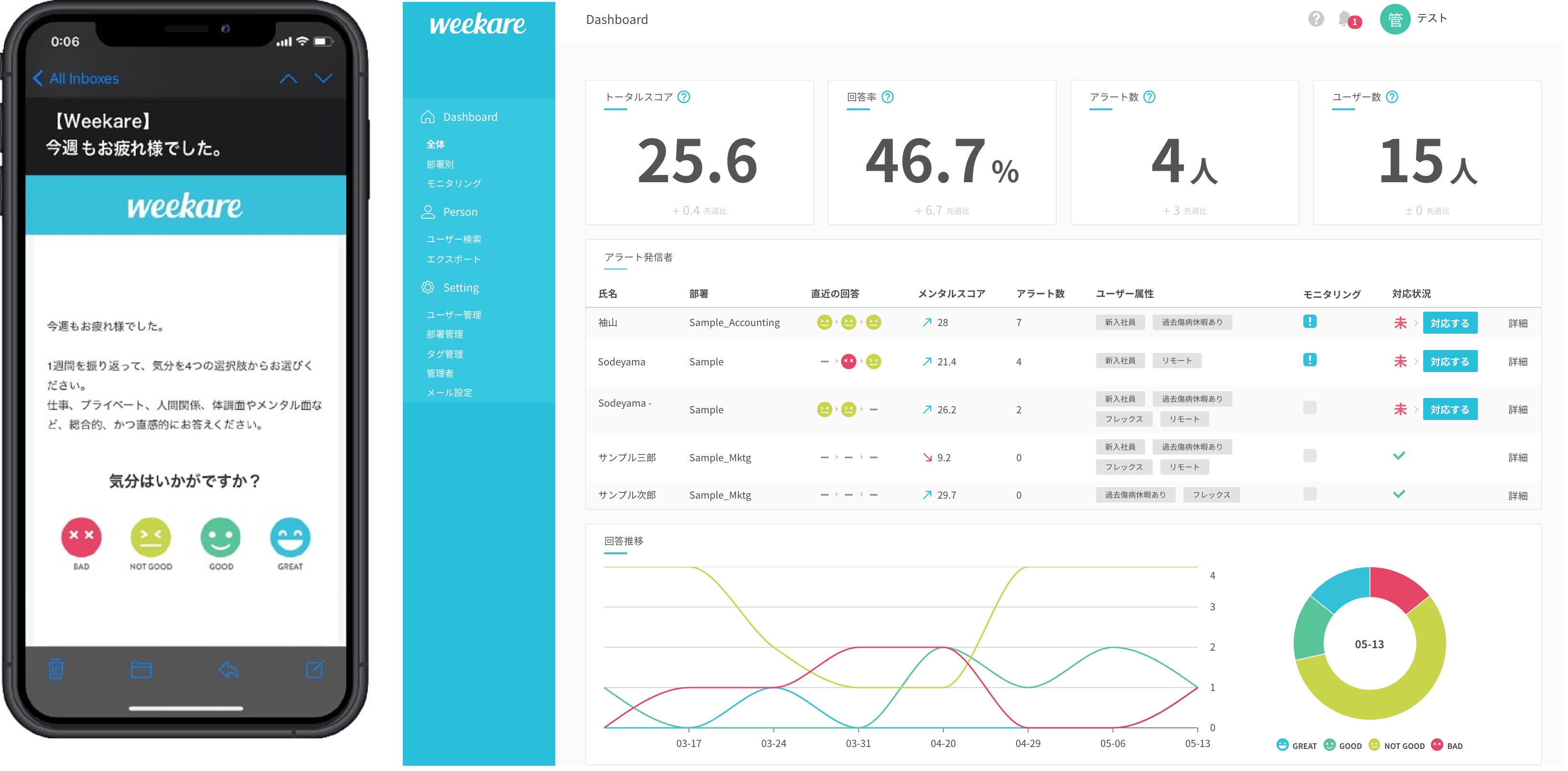Click the green user avatar icon
The image size is (1568, 771).
[1395, 20]
